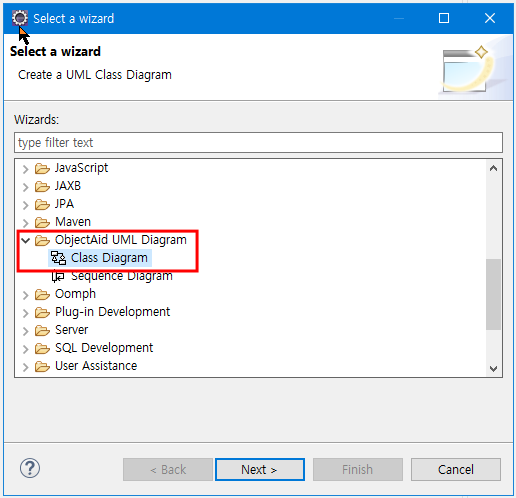Click the ObjectAid UML Diagram folder icon
This screenshot has height=498, width=516.
42,240
